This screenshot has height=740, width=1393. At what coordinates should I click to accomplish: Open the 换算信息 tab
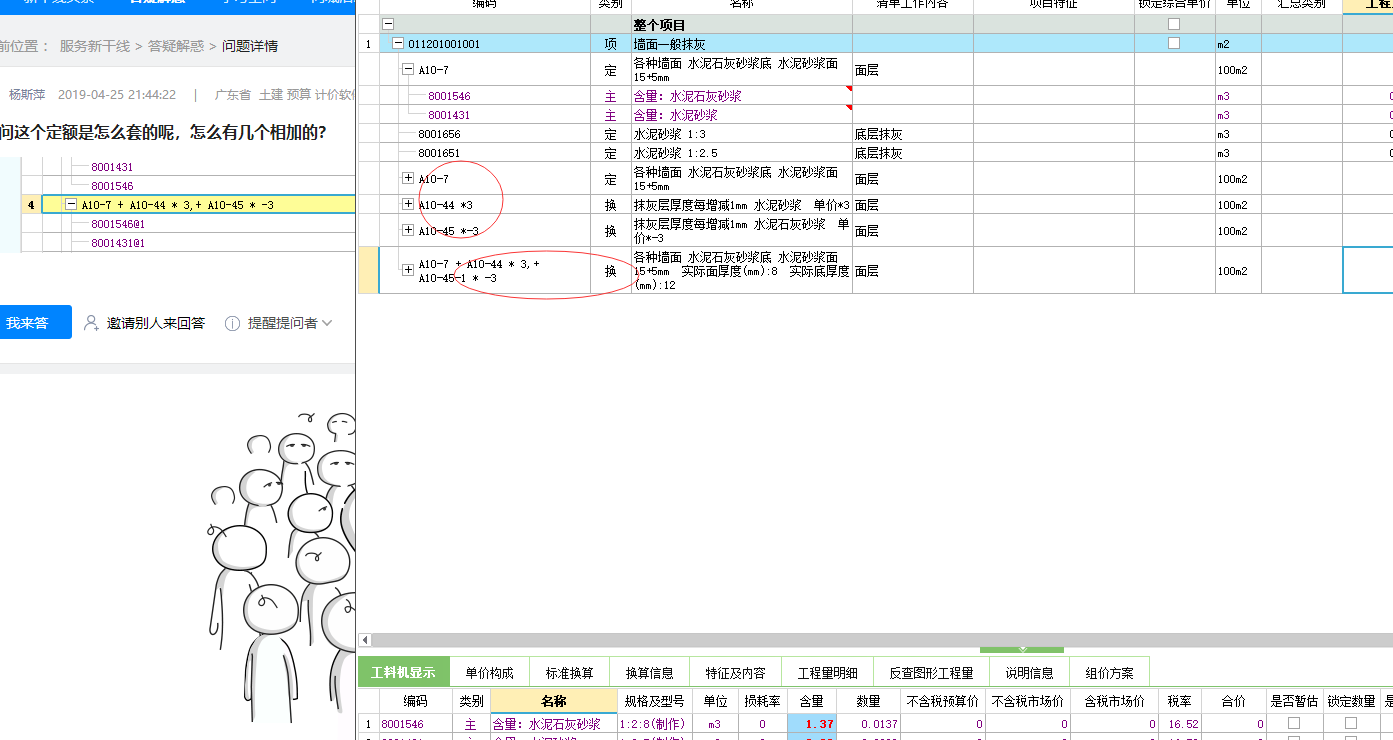click(649, 673)
